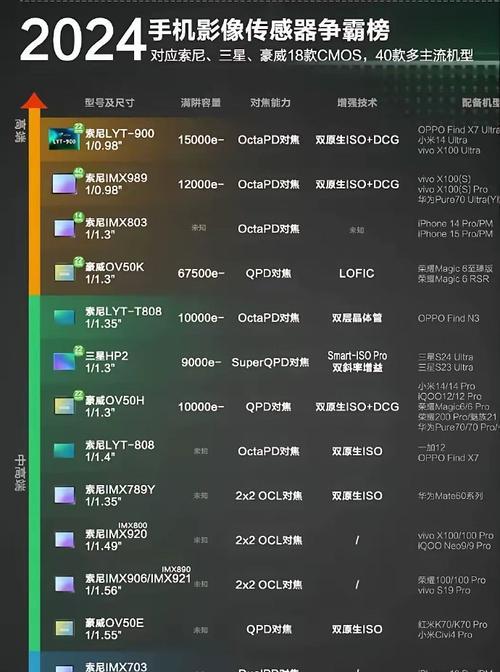This screenshot has width=500, height=672.
Task: Click the model name "索尼LYT-900"
Action: point(120,133)
